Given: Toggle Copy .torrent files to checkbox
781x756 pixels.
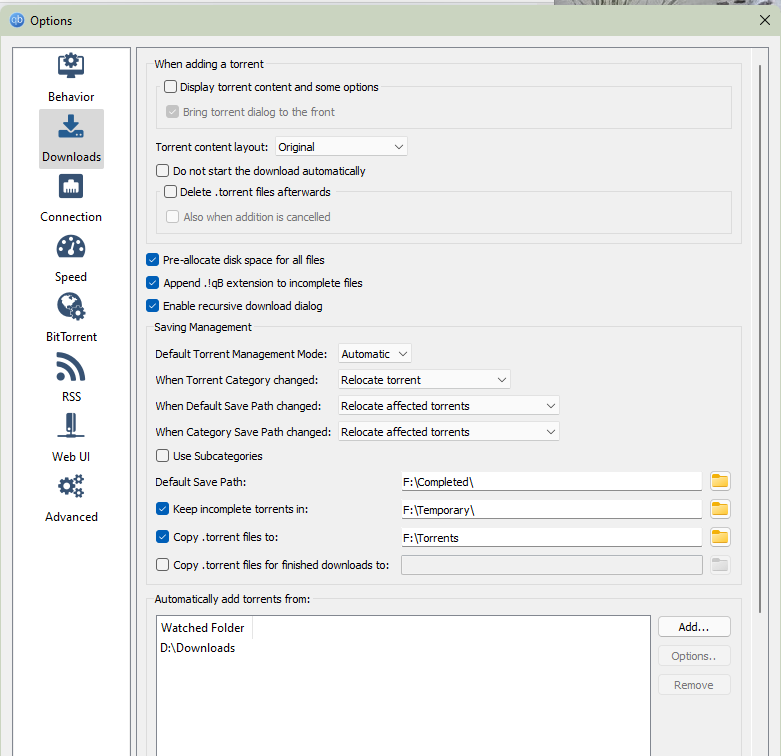Looking at the screenshot, I should click(162, 536).
